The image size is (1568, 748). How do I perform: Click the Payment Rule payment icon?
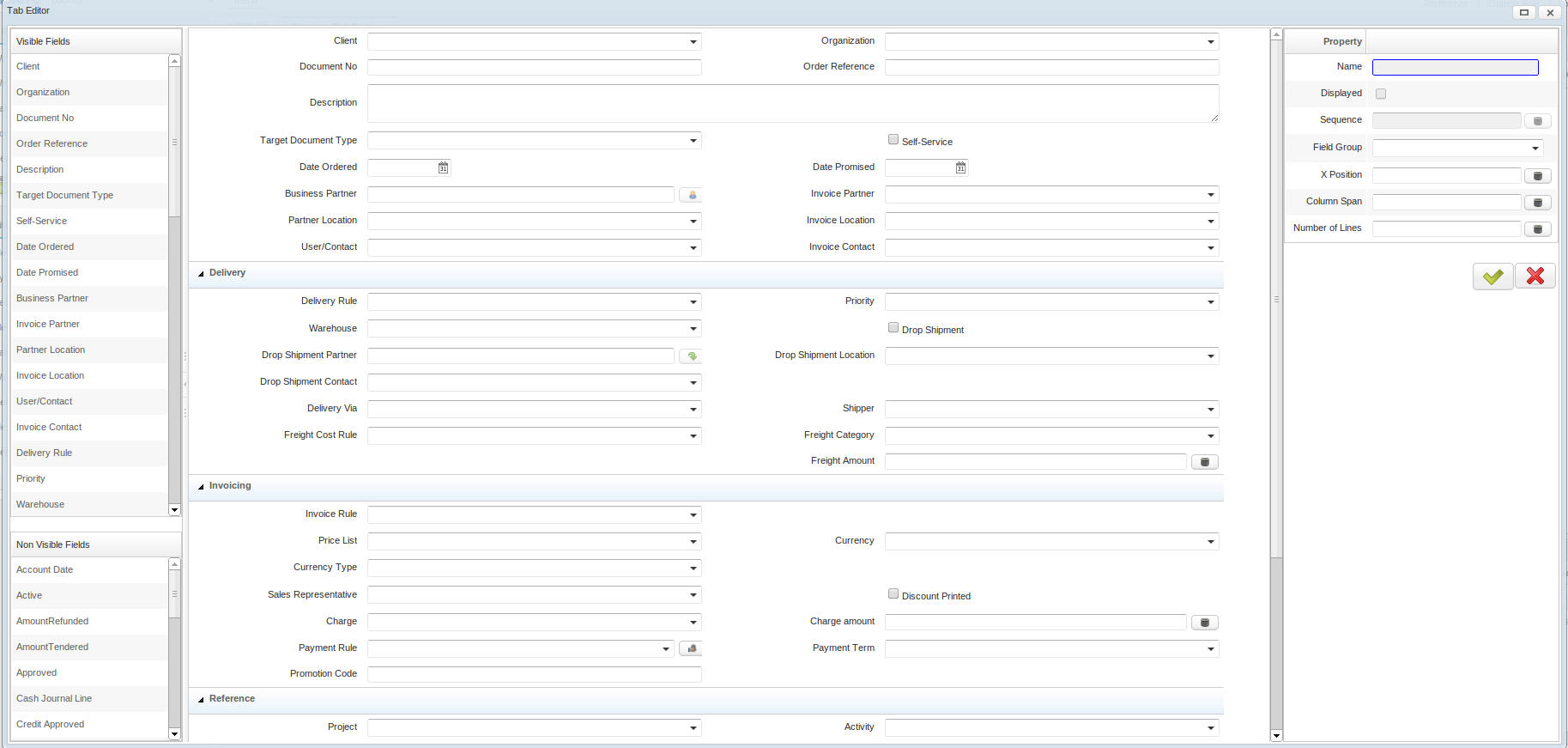pyautogui.click(x=692, y=648)
